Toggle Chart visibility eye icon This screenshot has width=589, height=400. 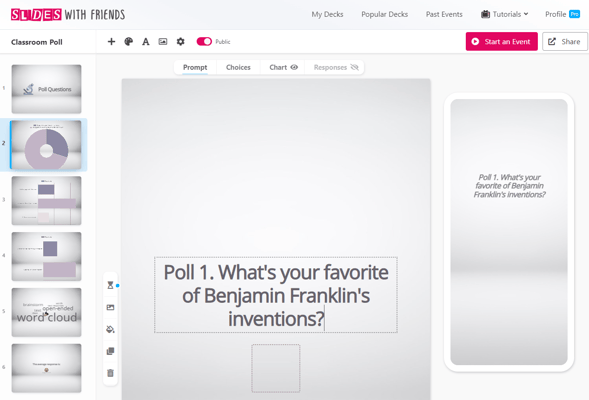click(x=294, y=68)
